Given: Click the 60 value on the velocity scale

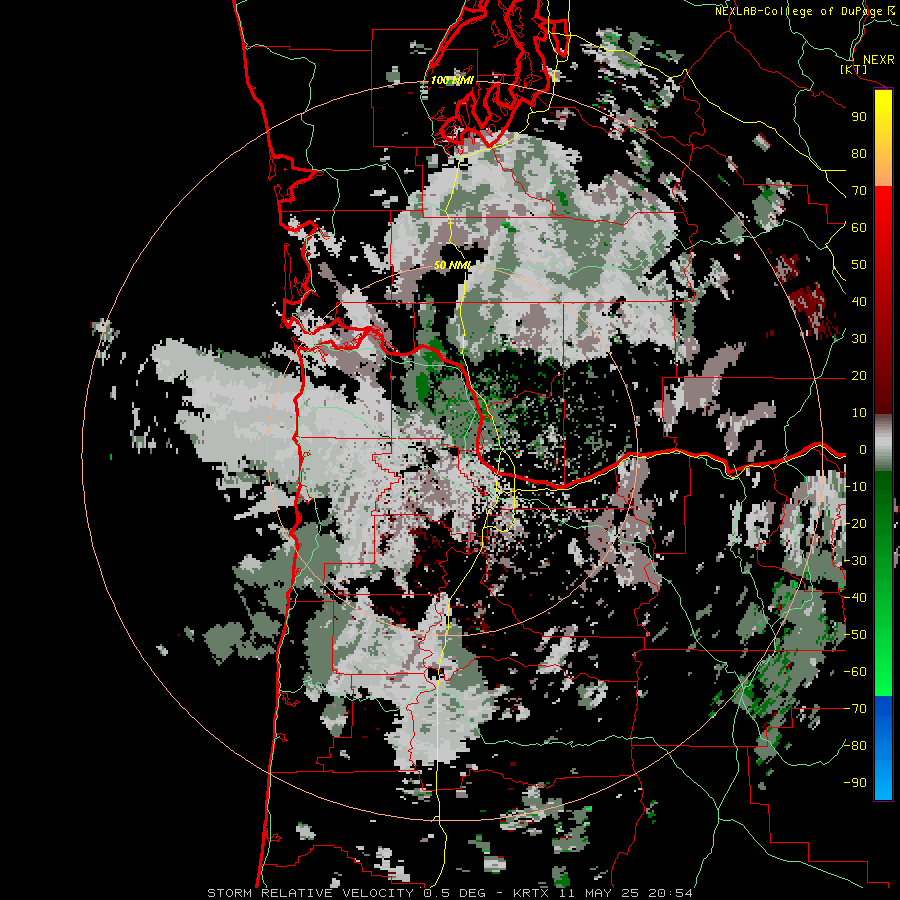Looking at the screenshot, I should click(859, 228).
